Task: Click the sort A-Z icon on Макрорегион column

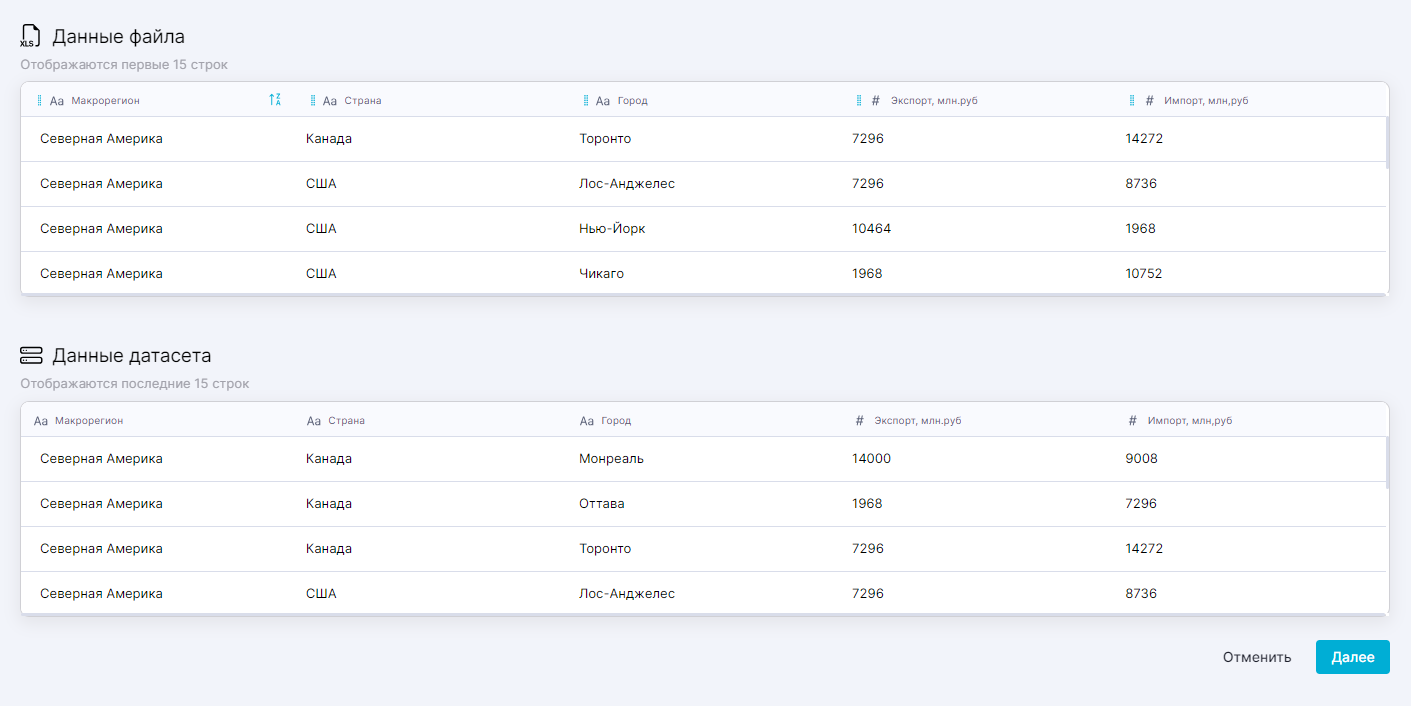Action: coord(275,100)
